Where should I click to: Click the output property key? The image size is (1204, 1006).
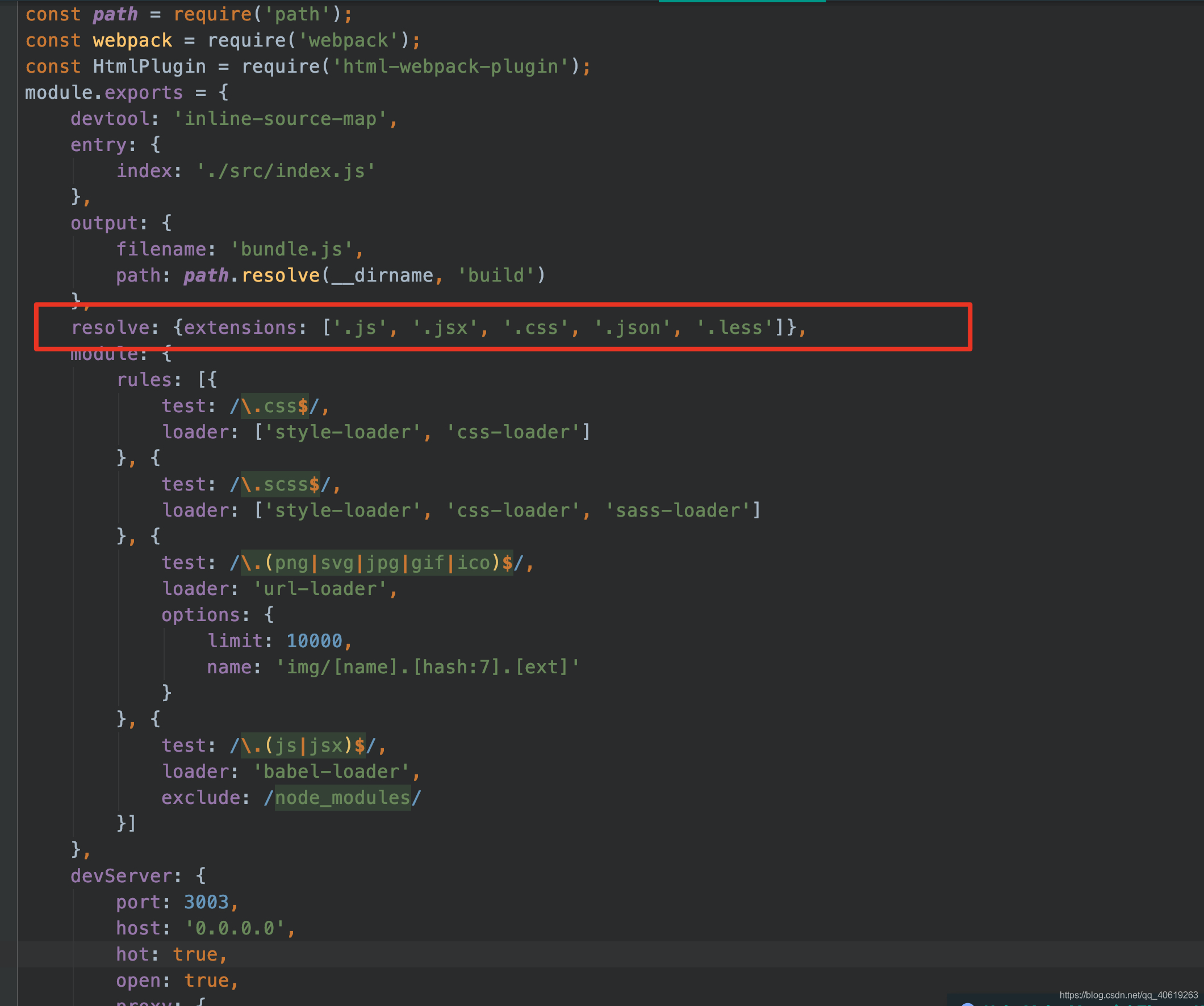tap(104, 223)
